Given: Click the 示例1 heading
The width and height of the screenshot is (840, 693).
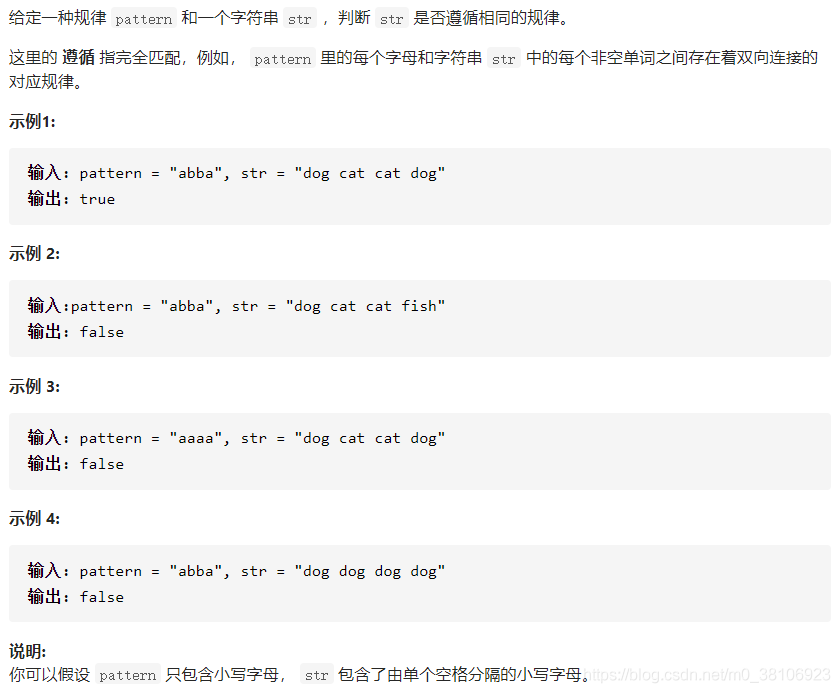Looking at the screenshot, I should click(x=32, y=122).
